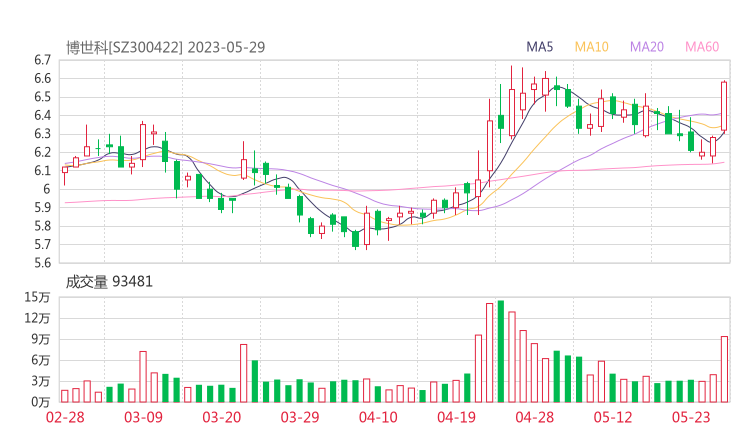This screenshot has width=740, height=440.
Task: Click the 05-23 date axis label
Action: coord(691,417)
